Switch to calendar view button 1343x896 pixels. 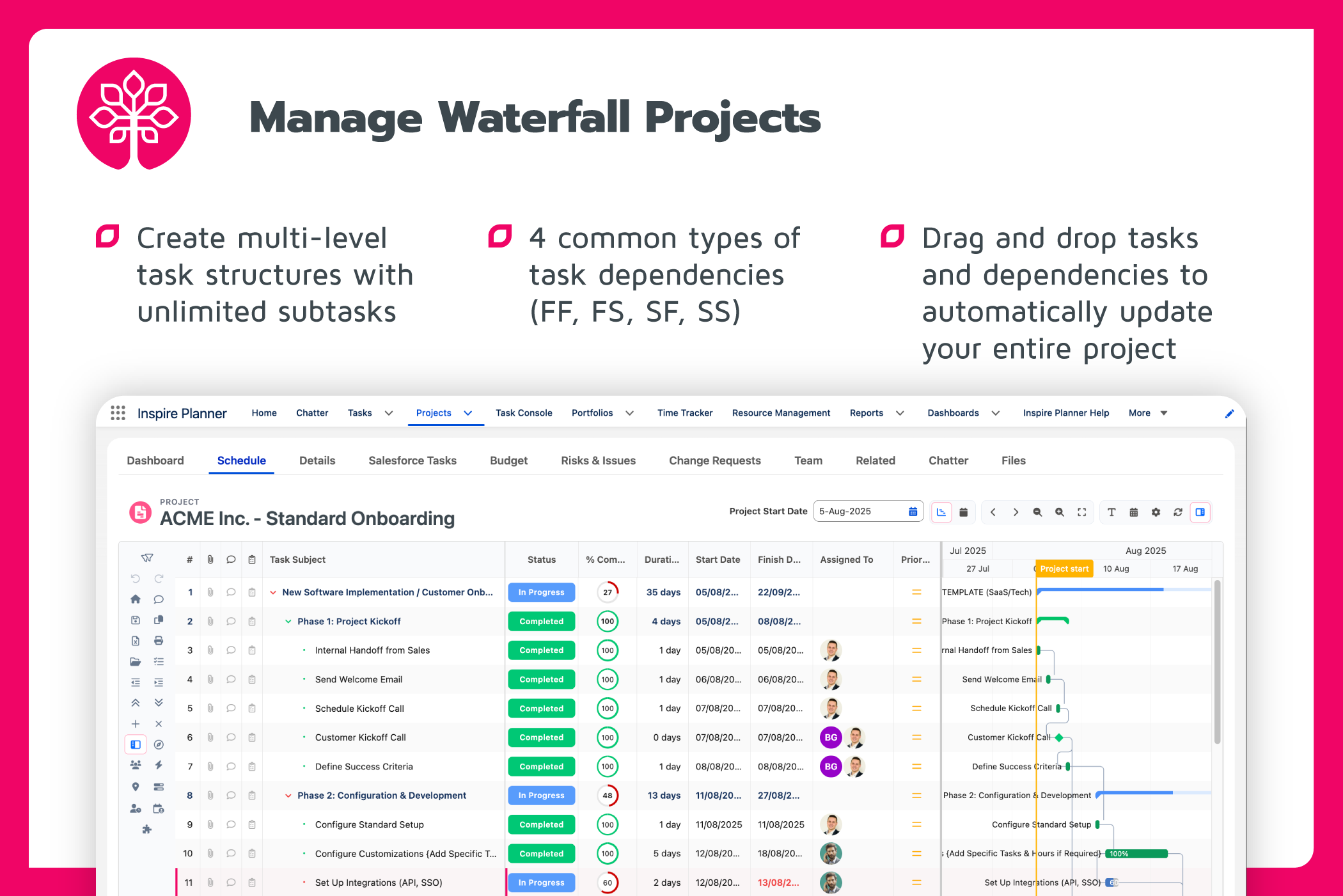[x=964, y=512]
